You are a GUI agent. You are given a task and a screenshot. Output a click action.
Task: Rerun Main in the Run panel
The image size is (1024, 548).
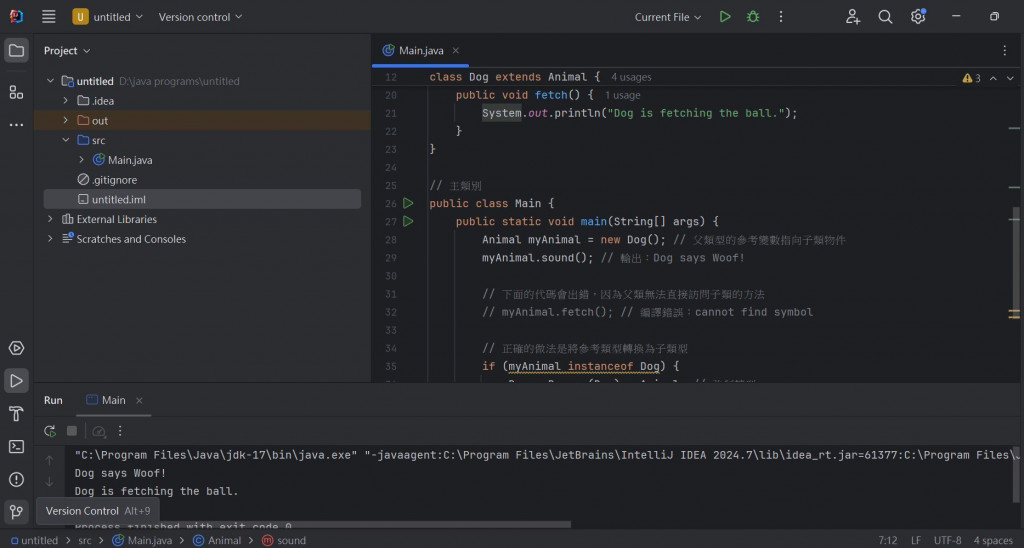click(50, 431)
